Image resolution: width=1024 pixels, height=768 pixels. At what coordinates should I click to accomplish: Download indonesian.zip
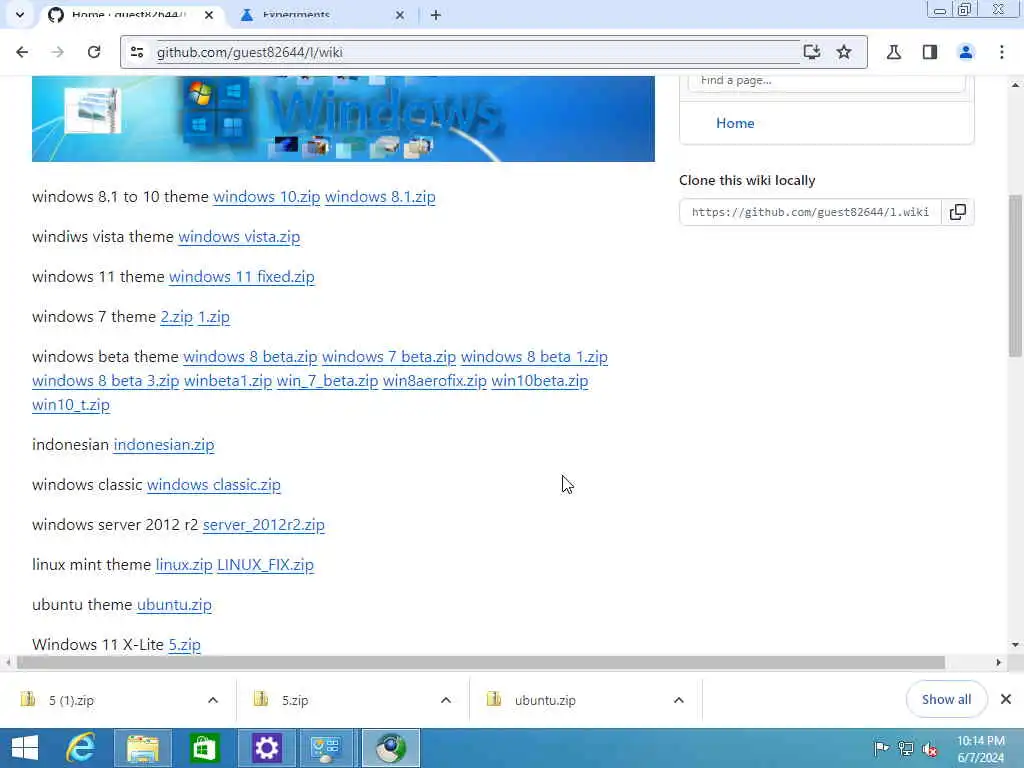click(x=164, y=445)
